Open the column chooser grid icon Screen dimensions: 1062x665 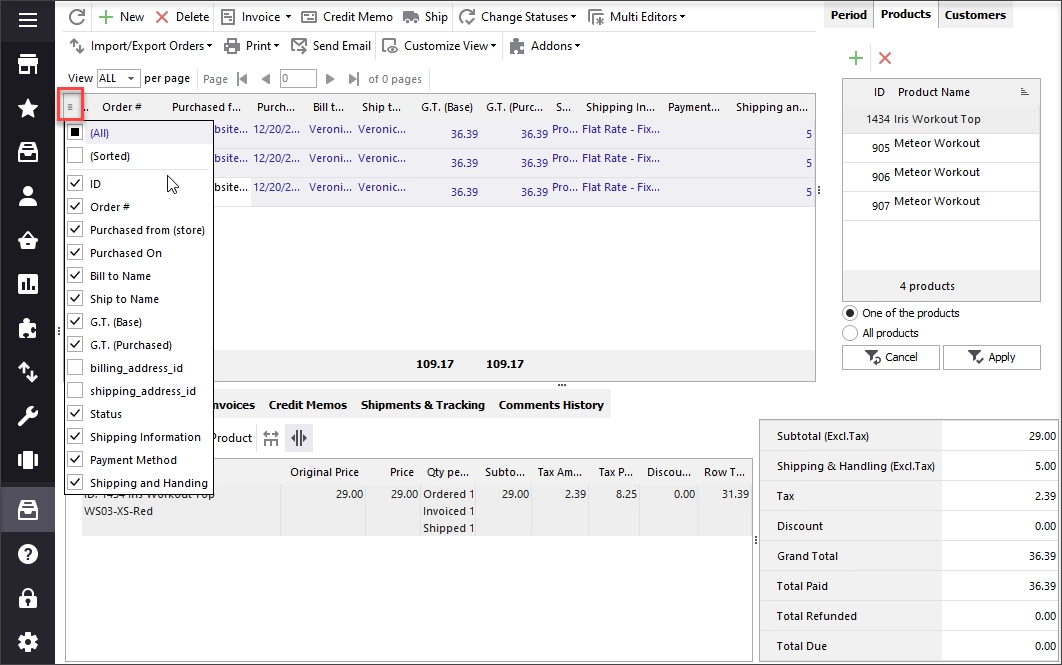coord(70,106)
